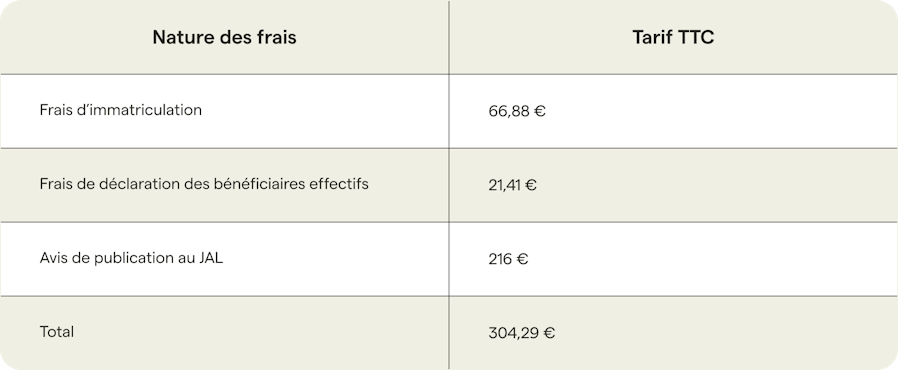Click the euro sign next to 304,29
This screenshot has width=898, height=370.
point(549,333)
